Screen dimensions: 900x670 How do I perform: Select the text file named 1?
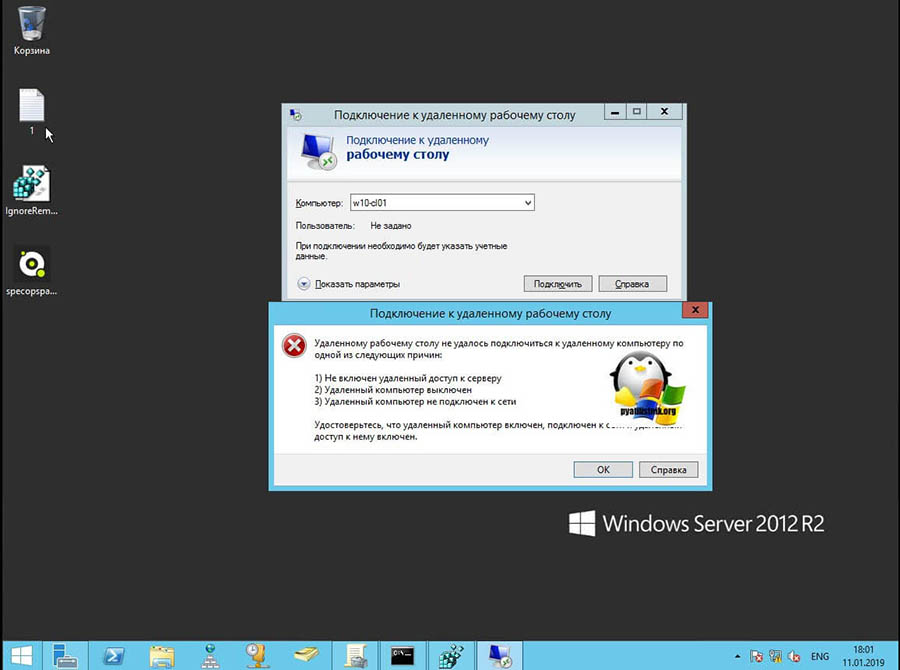31,106
